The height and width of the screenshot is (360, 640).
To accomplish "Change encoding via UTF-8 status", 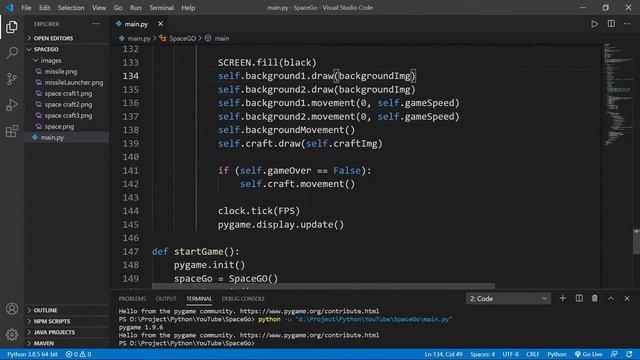I will (511, 354).
